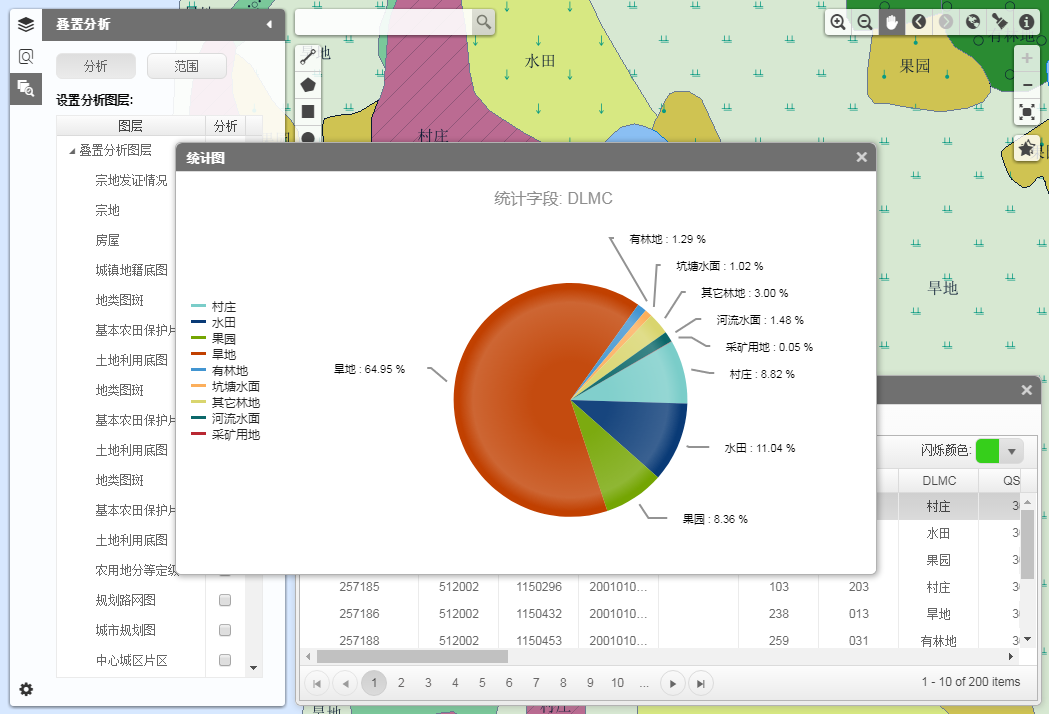Select the polygon drawing tool
Screen dimensions: 1049x714
(308, 84)
